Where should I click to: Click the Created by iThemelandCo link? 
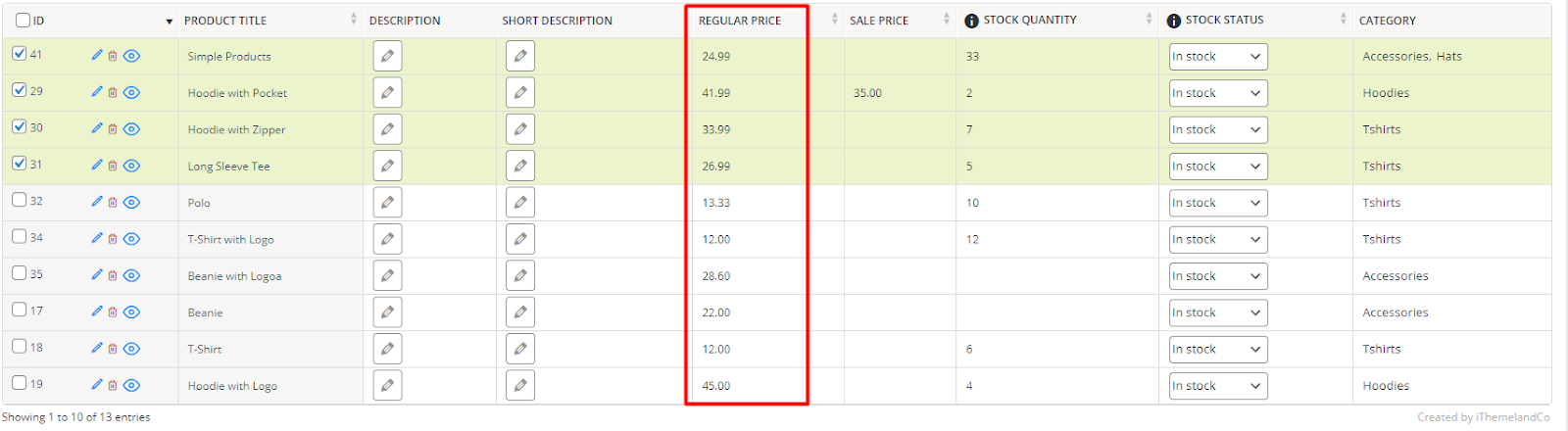pos(1484,417)
